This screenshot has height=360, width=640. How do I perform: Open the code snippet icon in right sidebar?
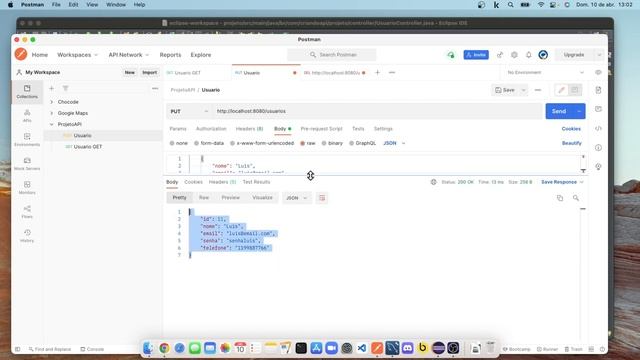point(598,128)
